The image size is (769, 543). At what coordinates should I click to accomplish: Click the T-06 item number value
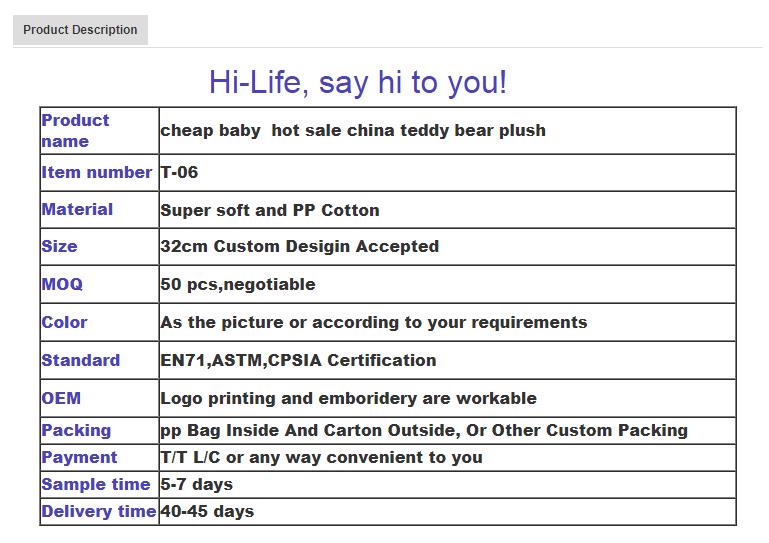tap(179, 172)
